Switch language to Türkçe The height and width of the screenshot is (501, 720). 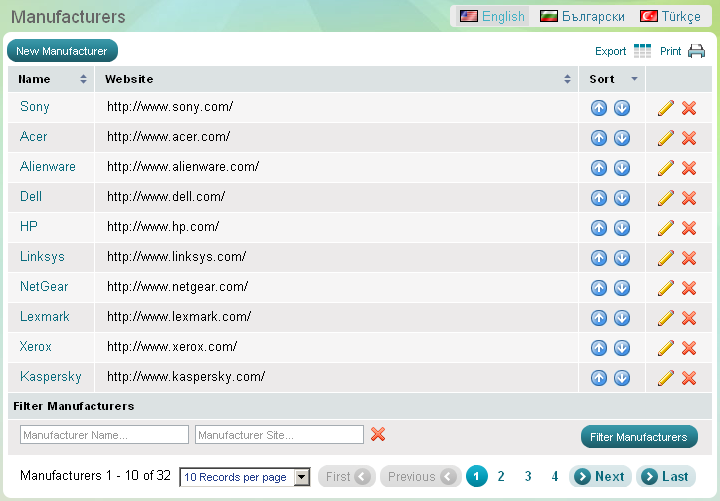pyautogui.click(x=671, y=16)
